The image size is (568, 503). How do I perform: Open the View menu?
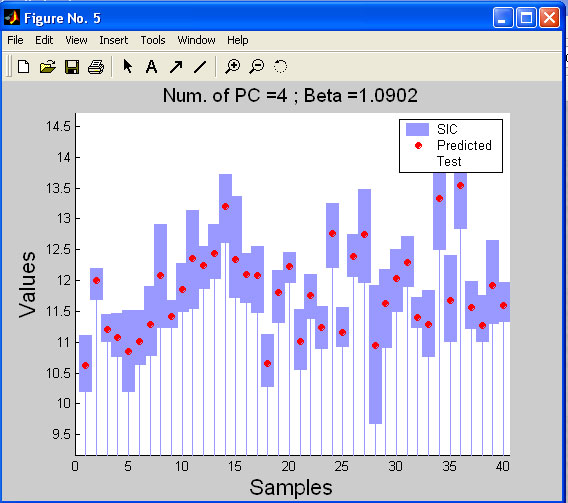[x=76, y=40]
